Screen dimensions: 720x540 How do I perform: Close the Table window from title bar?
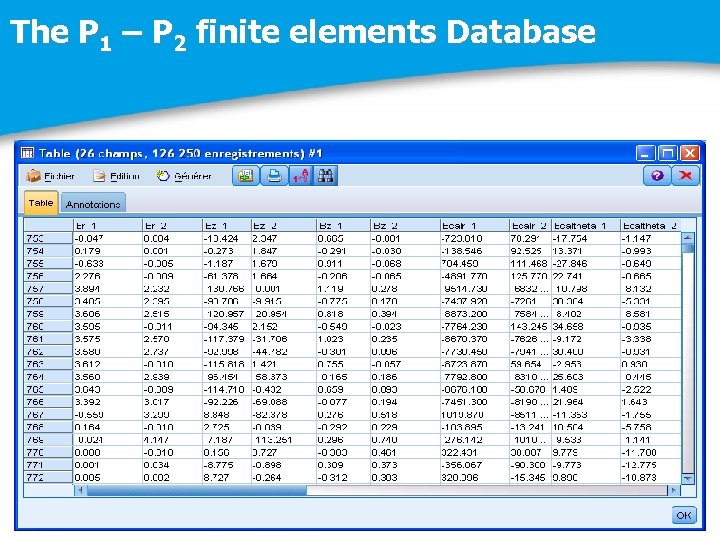[x=690, y=153]
